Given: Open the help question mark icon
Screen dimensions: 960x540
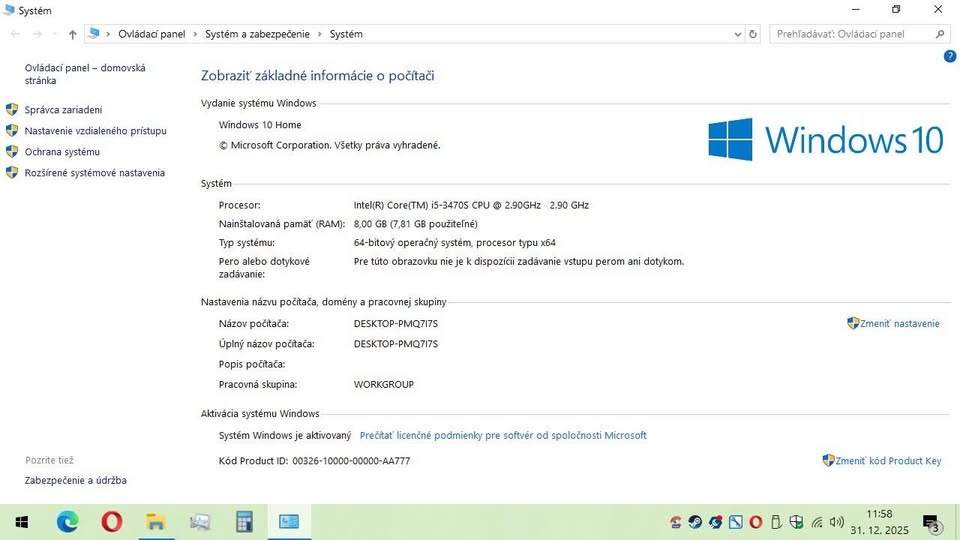Looking at the screenshot, I should coord(950,56).
